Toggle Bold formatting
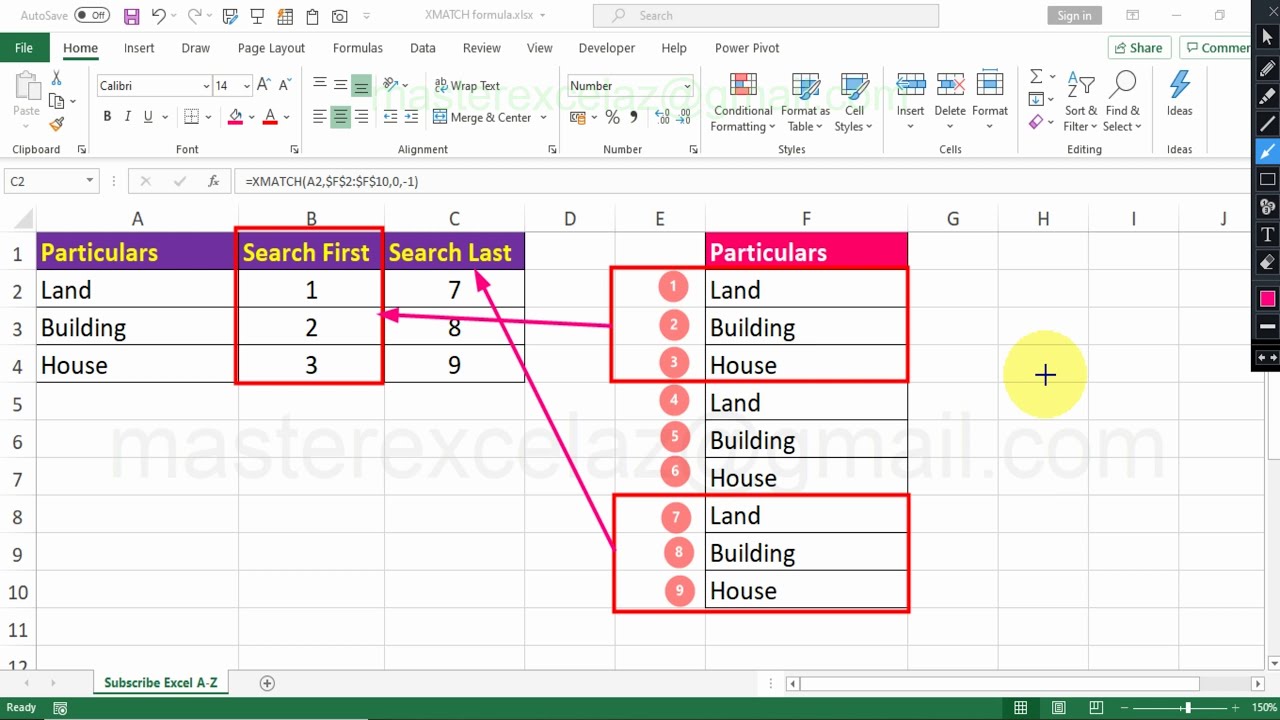Screen dimensions: 1280x720 pos(107,117)
